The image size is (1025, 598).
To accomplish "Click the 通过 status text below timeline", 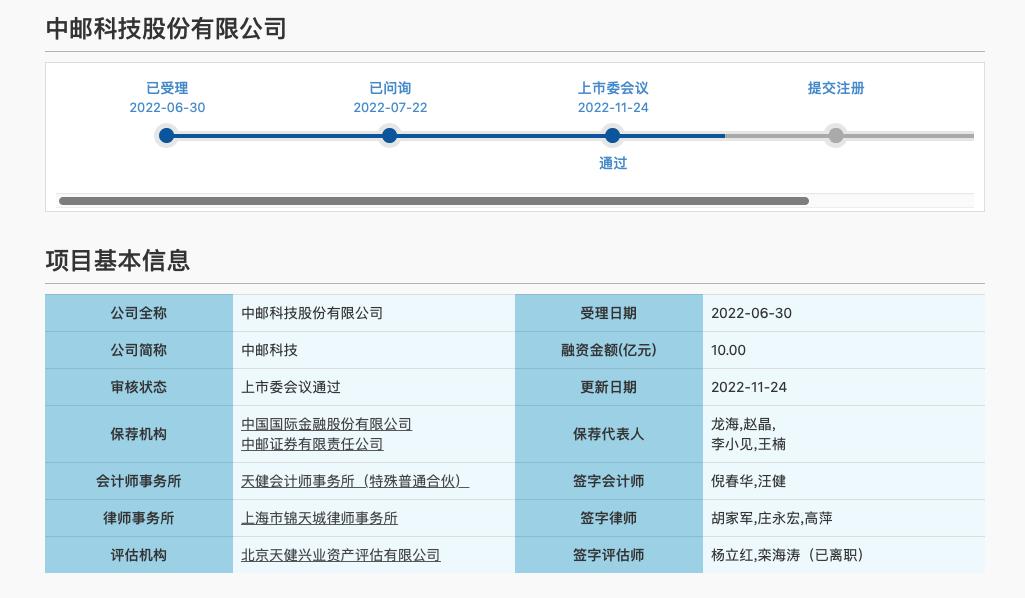I will click(612, 163).
